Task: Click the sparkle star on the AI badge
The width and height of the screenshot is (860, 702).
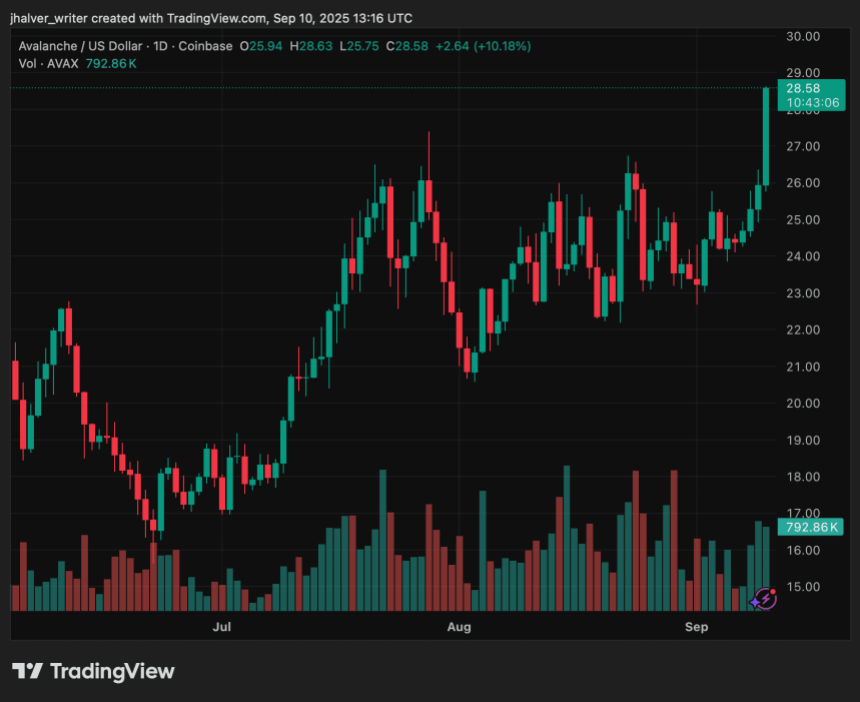Action: click(x=755, y=603)
